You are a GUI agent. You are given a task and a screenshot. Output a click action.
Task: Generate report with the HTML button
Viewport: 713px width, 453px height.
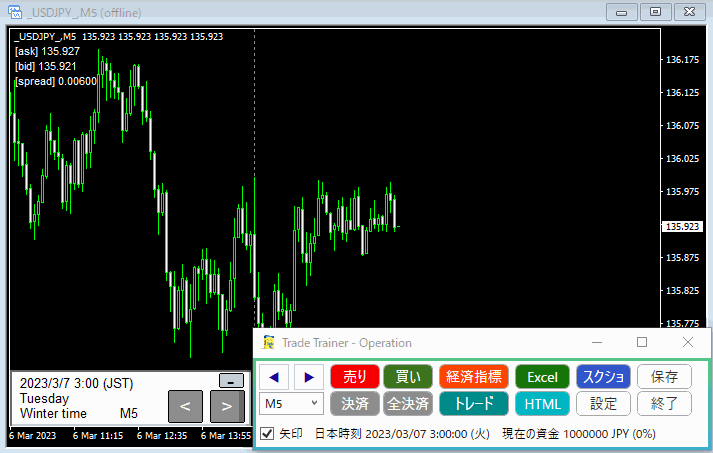coord(542,404)
